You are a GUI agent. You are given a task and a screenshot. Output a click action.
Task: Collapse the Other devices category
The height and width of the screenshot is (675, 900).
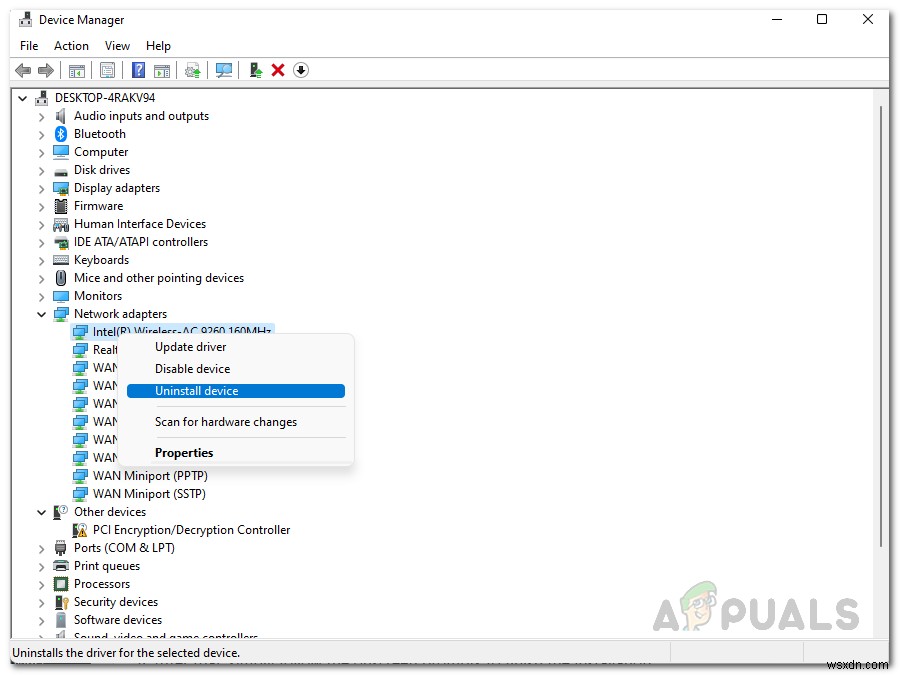41,512
